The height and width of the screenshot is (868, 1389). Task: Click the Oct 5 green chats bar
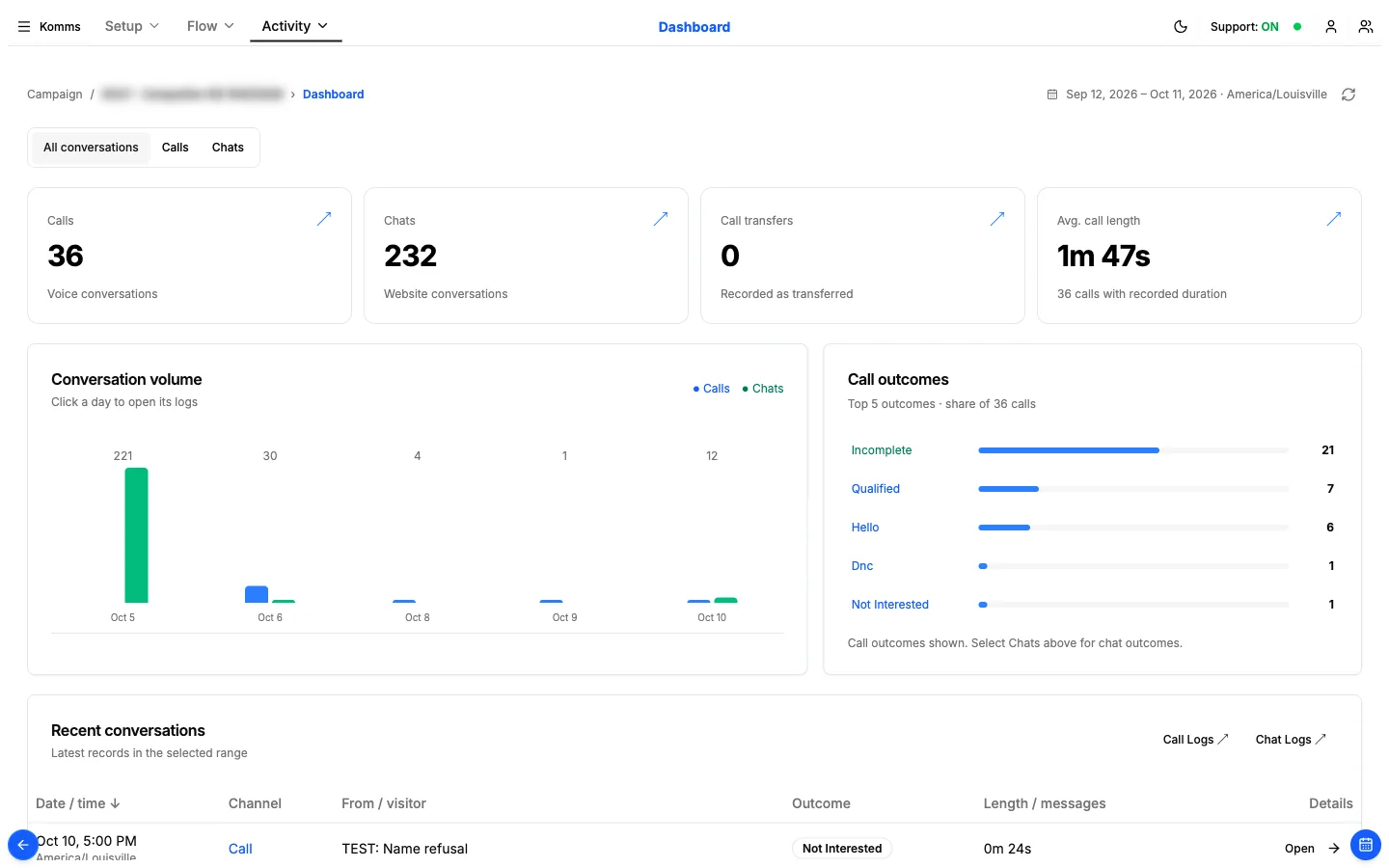(137, 535)
